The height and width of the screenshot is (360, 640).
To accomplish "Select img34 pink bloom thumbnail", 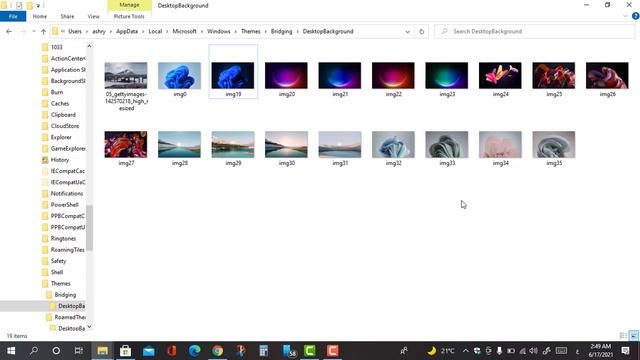I will point(500,144).
